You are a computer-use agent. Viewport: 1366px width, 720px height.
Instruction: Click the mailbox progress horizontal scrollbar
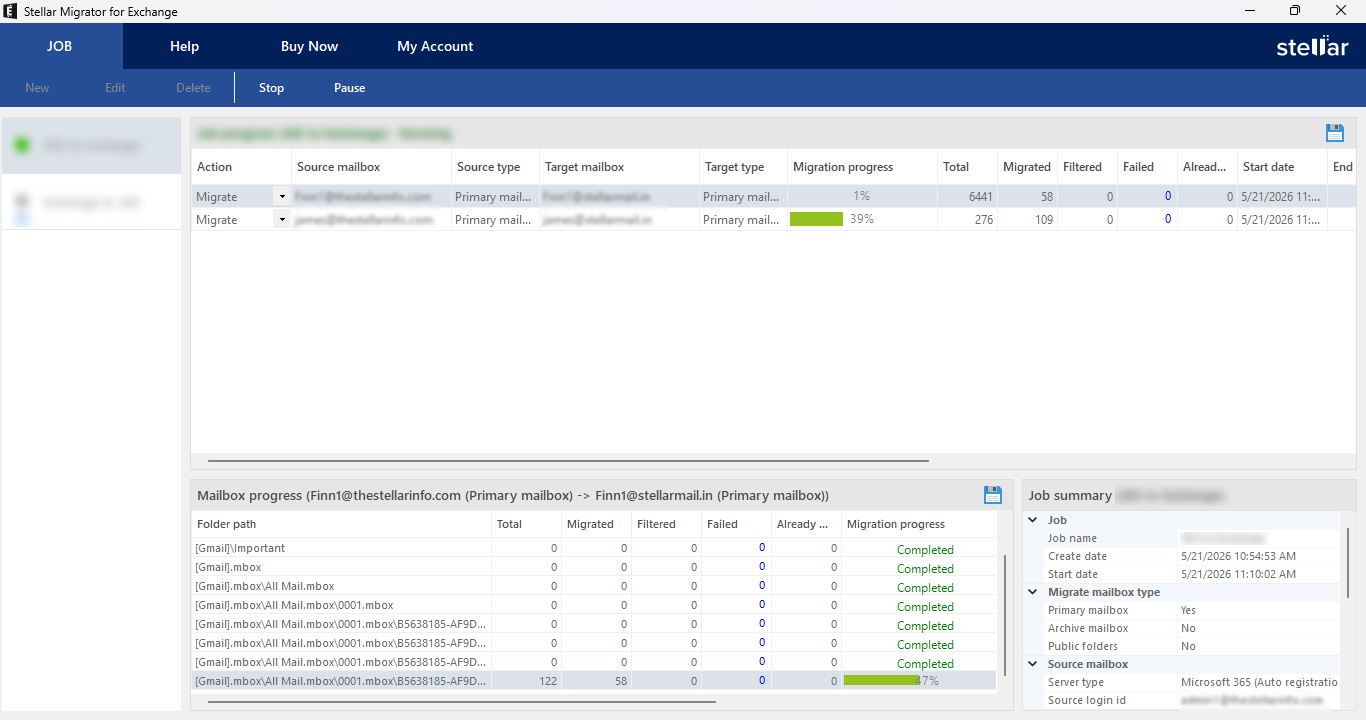(x=461, y=702)
